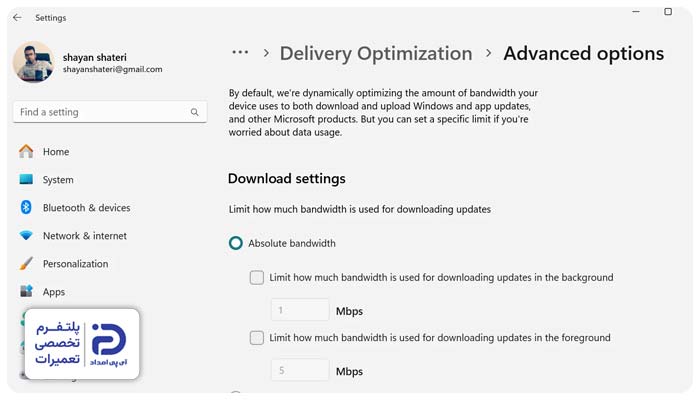
Task: Click the Find a setting search box
Action: [110, 112]
